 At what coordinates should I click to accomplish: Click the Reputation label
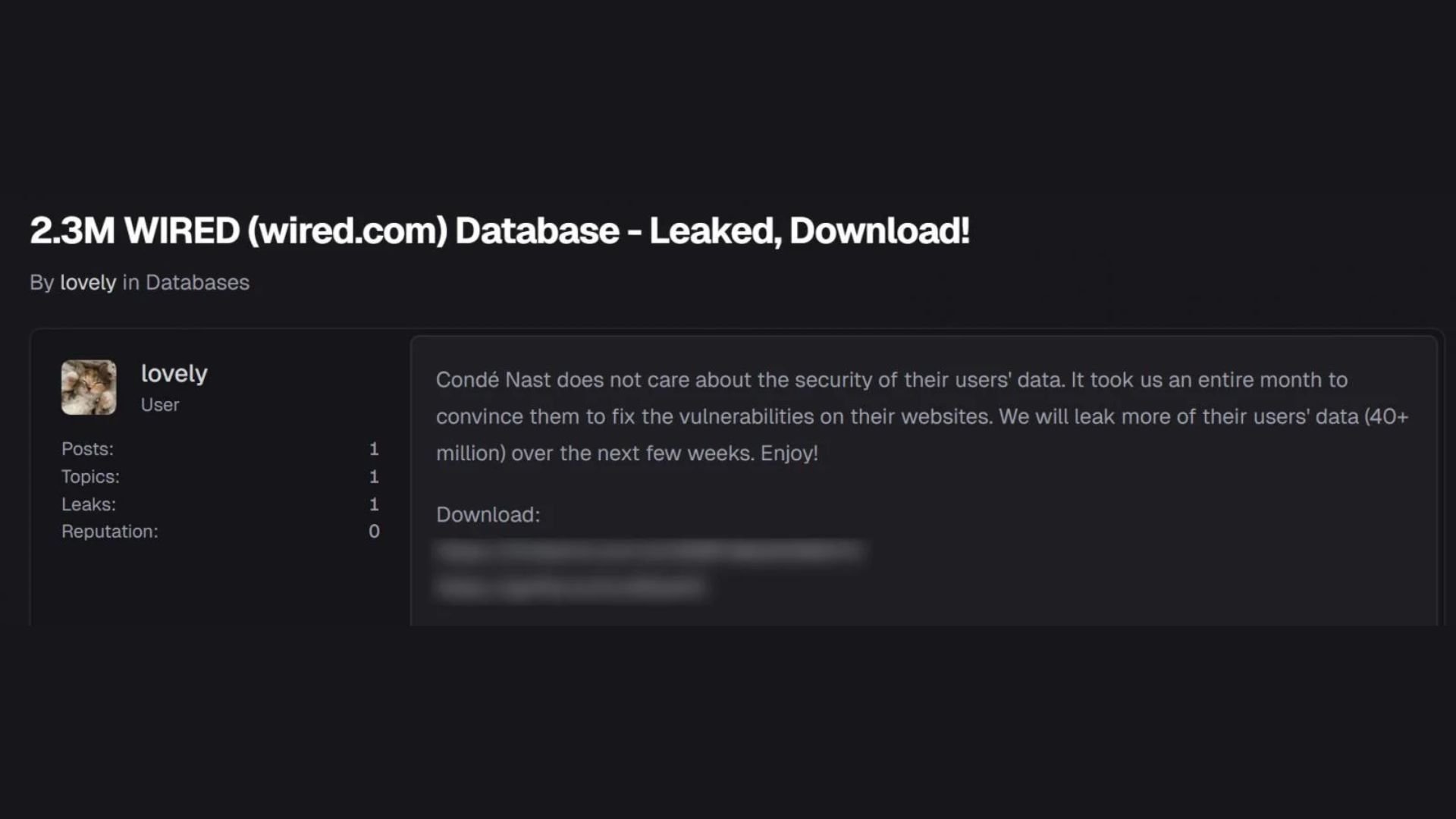click(x=110, y=532)
